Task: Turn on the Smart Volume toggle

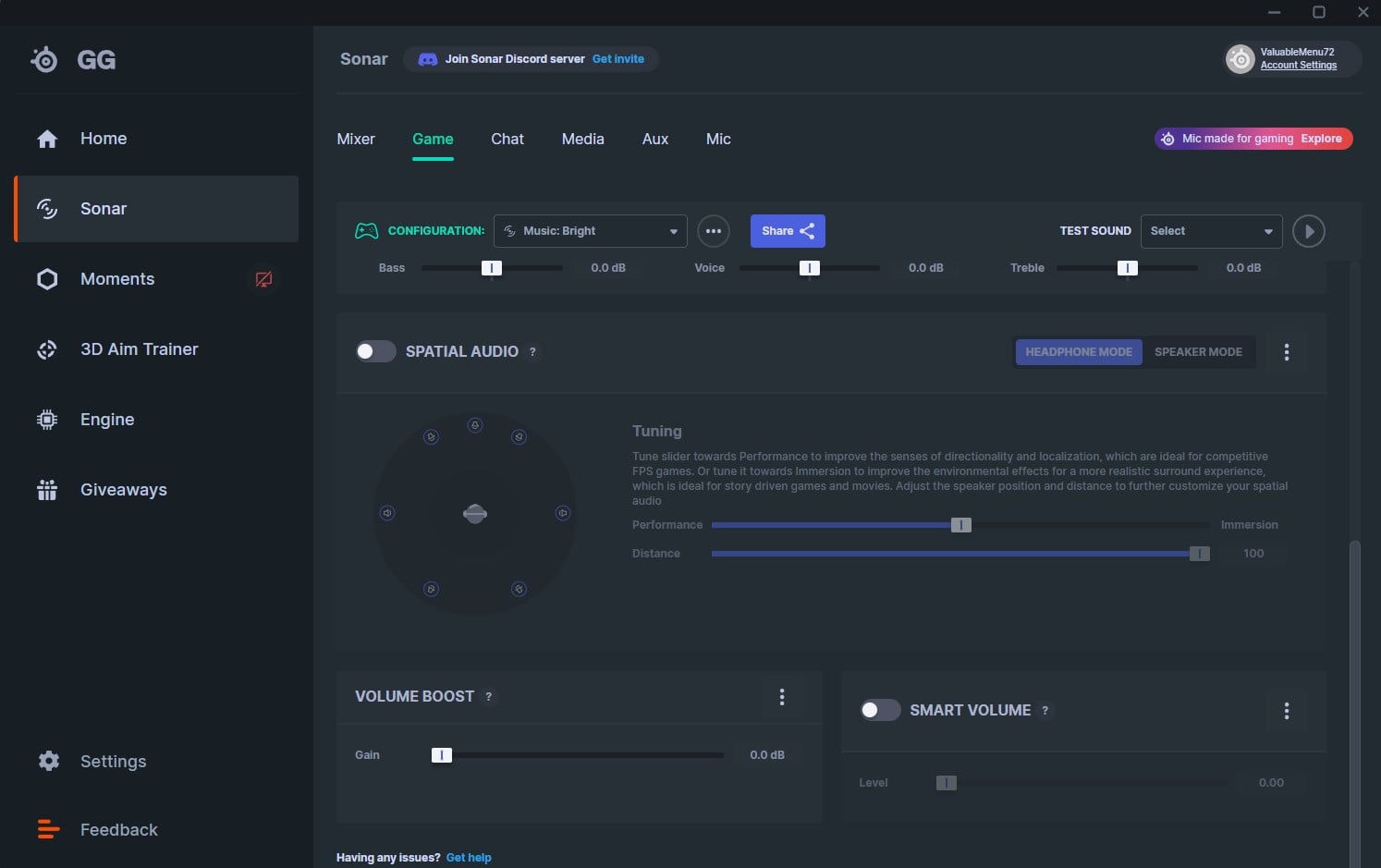Action: (x=879, y=710)
